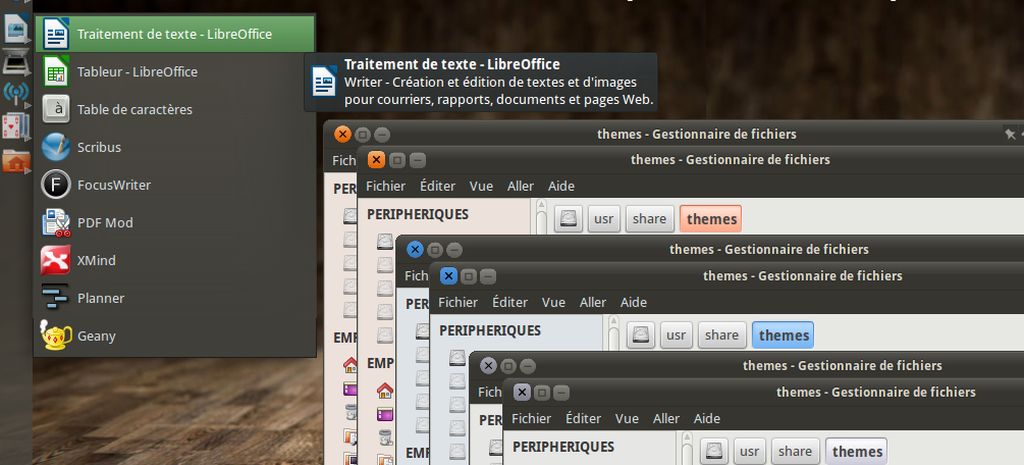
Task: Click root disk path button beside grey themes
Action: pos(714,451)
